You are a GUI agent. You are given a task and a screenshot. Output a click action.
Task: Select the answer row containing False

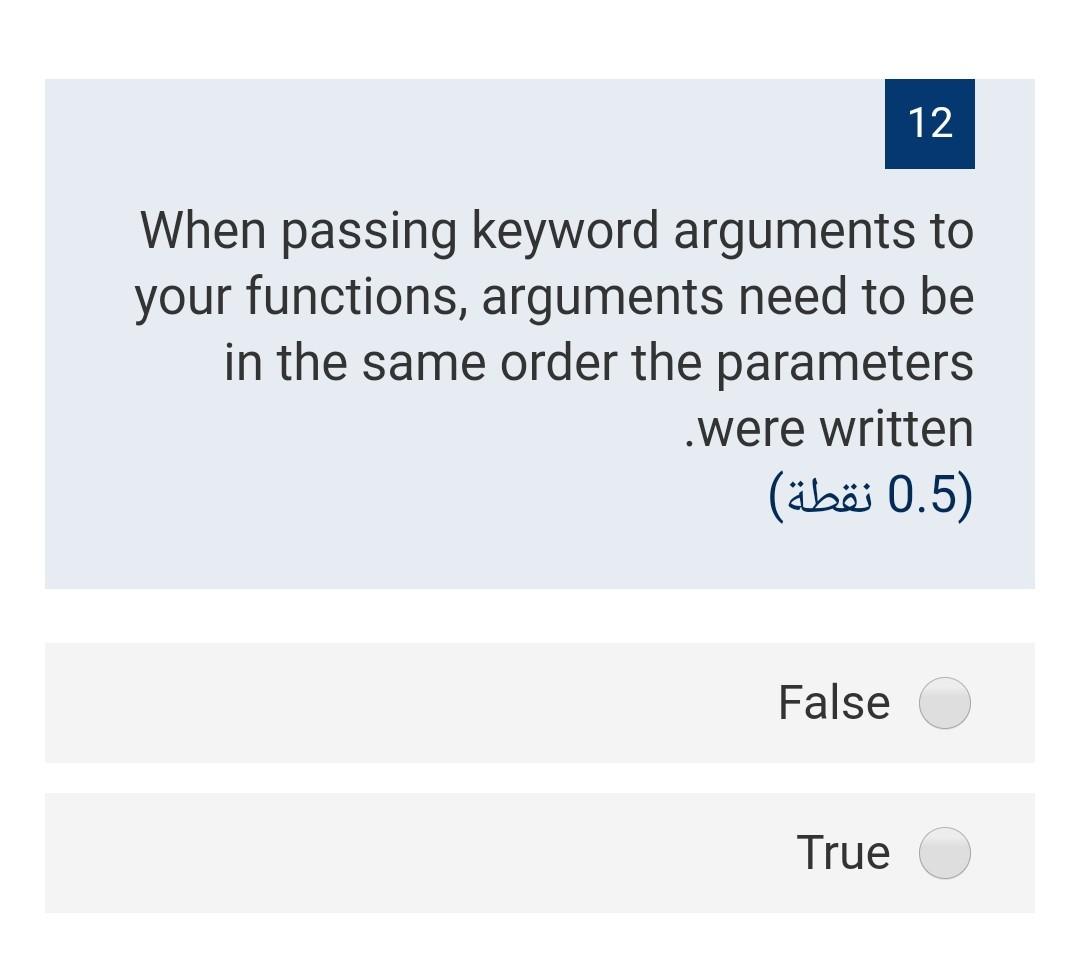click(540, 703)
